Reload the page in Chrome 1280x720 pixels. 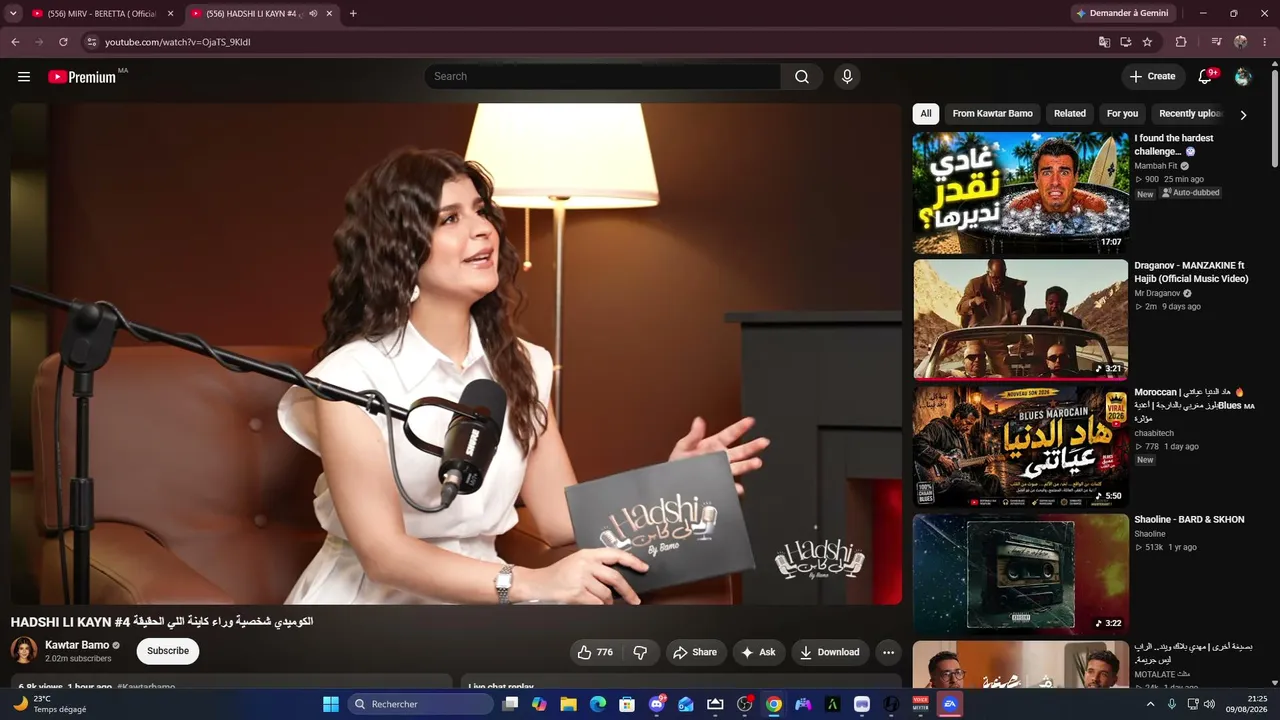(63, 42)
